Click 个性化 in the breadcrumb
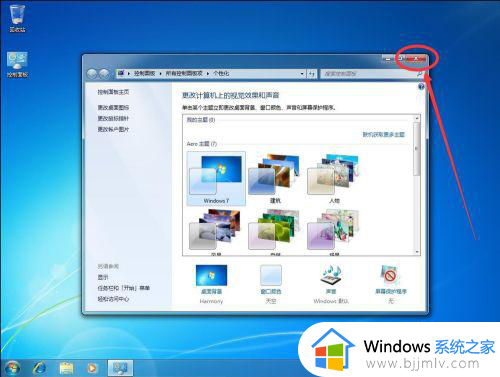This screenshot has width=500, height=377. click(x=221, y=74)
